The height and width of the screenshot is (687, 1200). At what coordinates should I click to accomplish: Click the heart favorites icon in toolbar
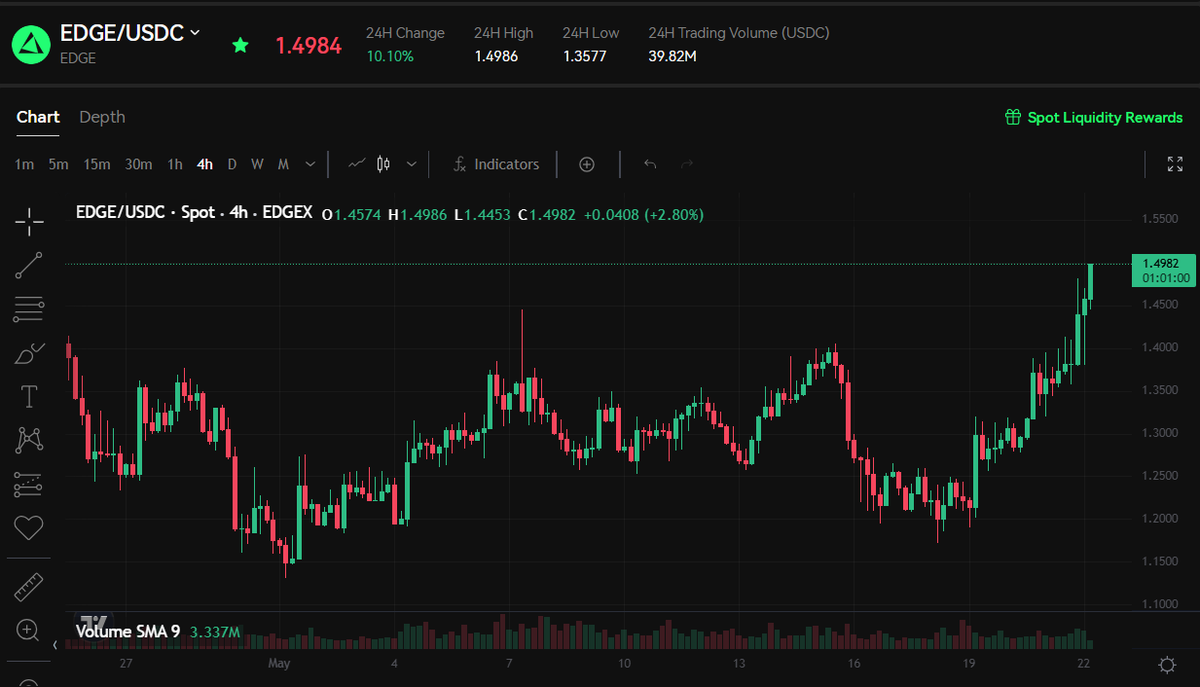click(x=29, y=527)
